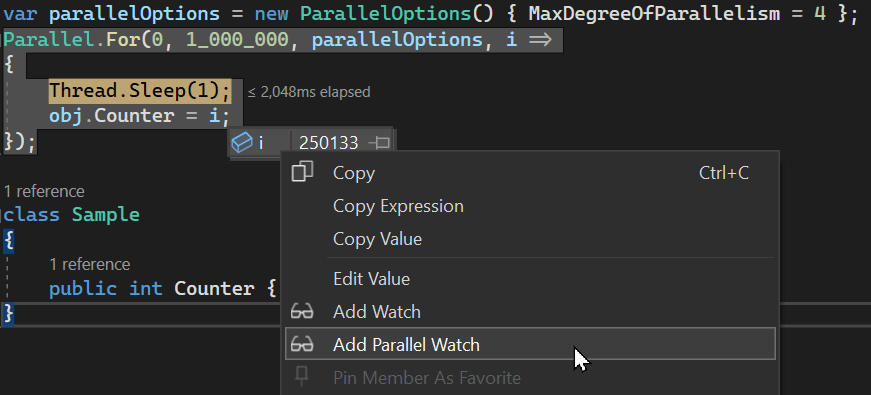Click the glasses icon beside Add Parallel Watch

pos(302,344)
